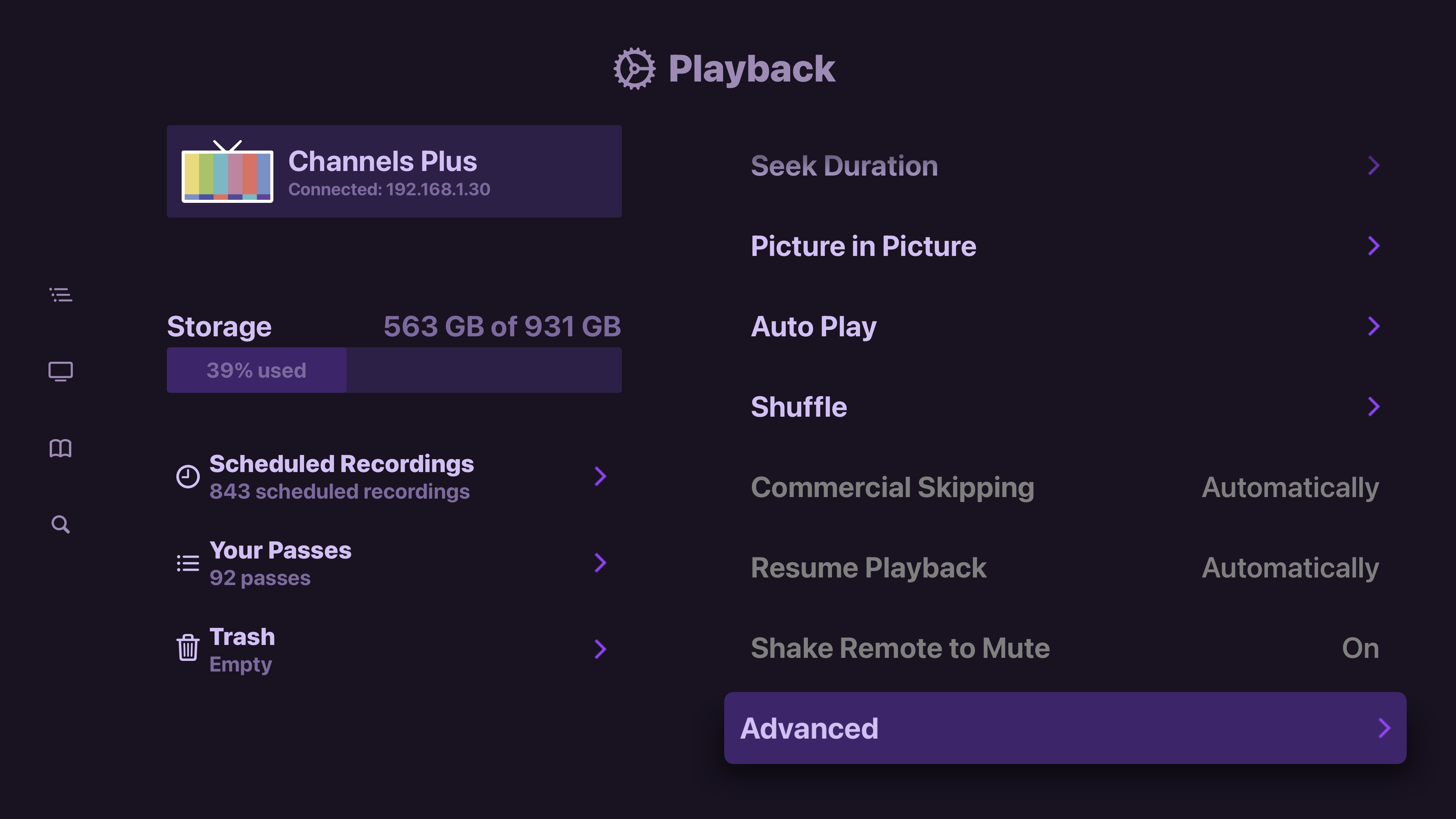Click the Shake Remote to Mute label
The image size is (1456, 819).
(x=901, y=648)
